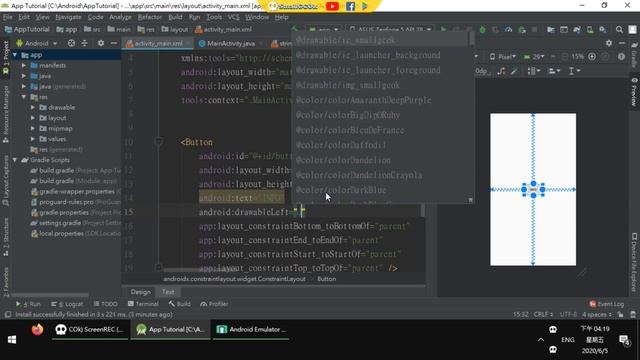
Task: Click the YouTube icon in overlay banner
Action: pyautogui.click(x=332, y=6)
